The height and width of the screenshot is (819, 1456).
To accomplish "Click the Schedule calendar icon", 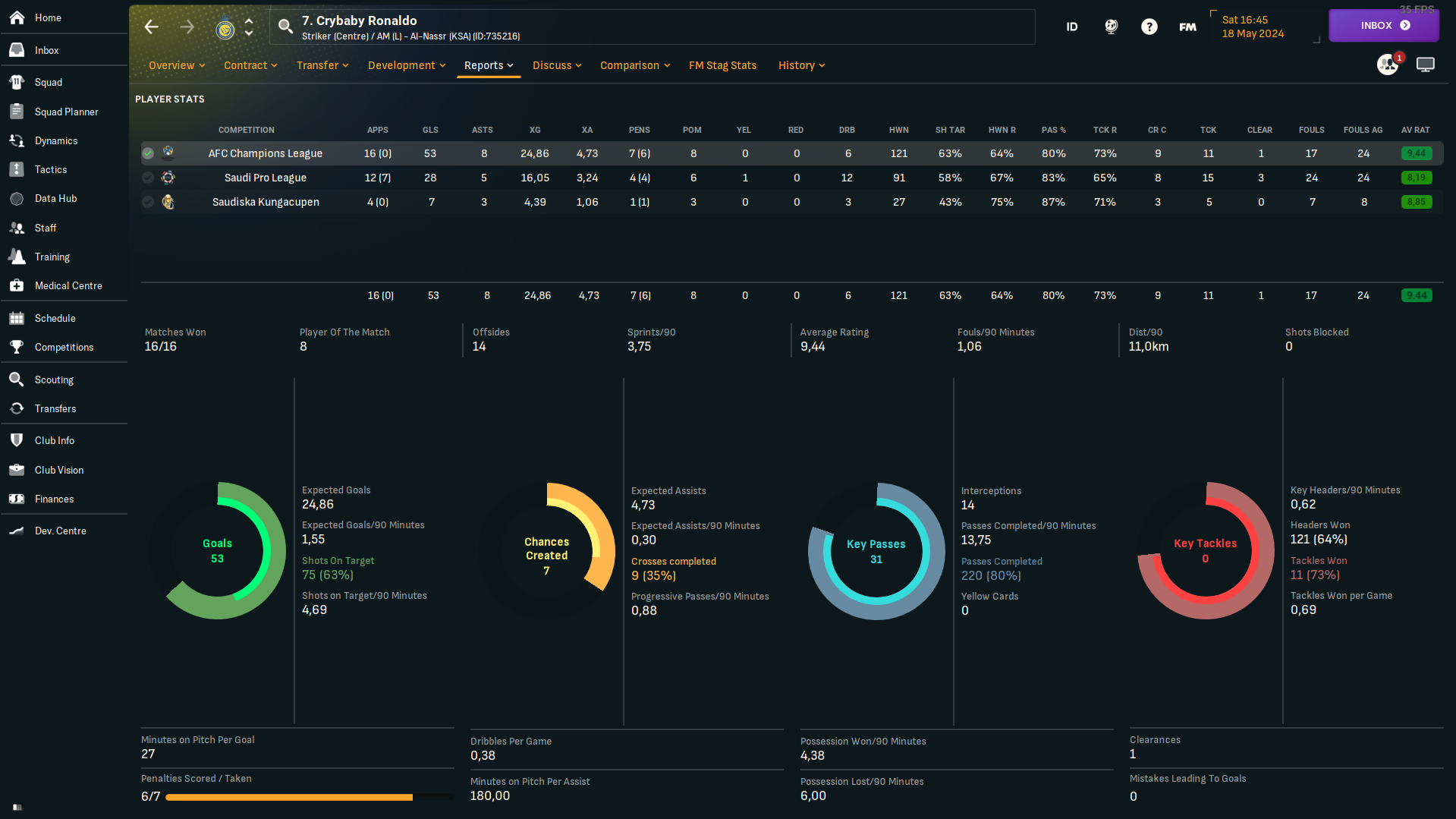I will pos(17,318).
